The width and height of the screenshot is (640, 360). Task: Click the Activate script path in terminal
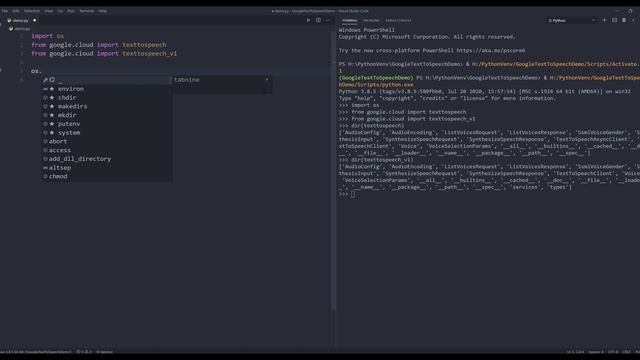556,64
